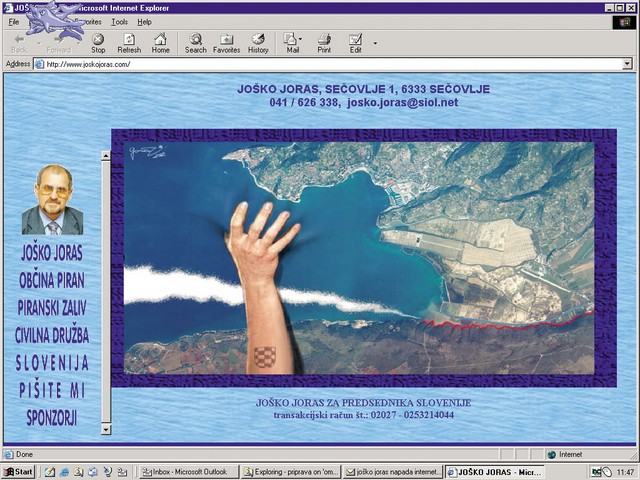Click the Stop toolbar button
The width and height of the screenshot is (640, 480).
[x=98, y=44]
